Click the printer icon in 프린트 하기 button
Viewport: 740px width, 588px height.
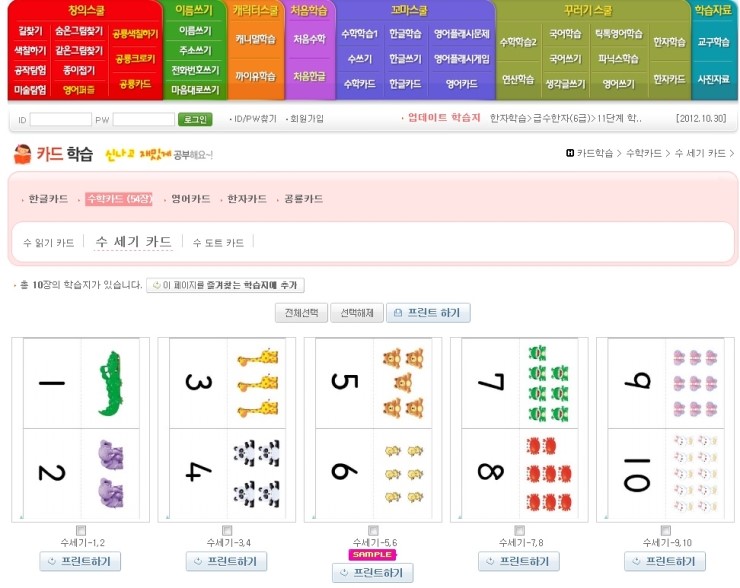tap(399, 313)
